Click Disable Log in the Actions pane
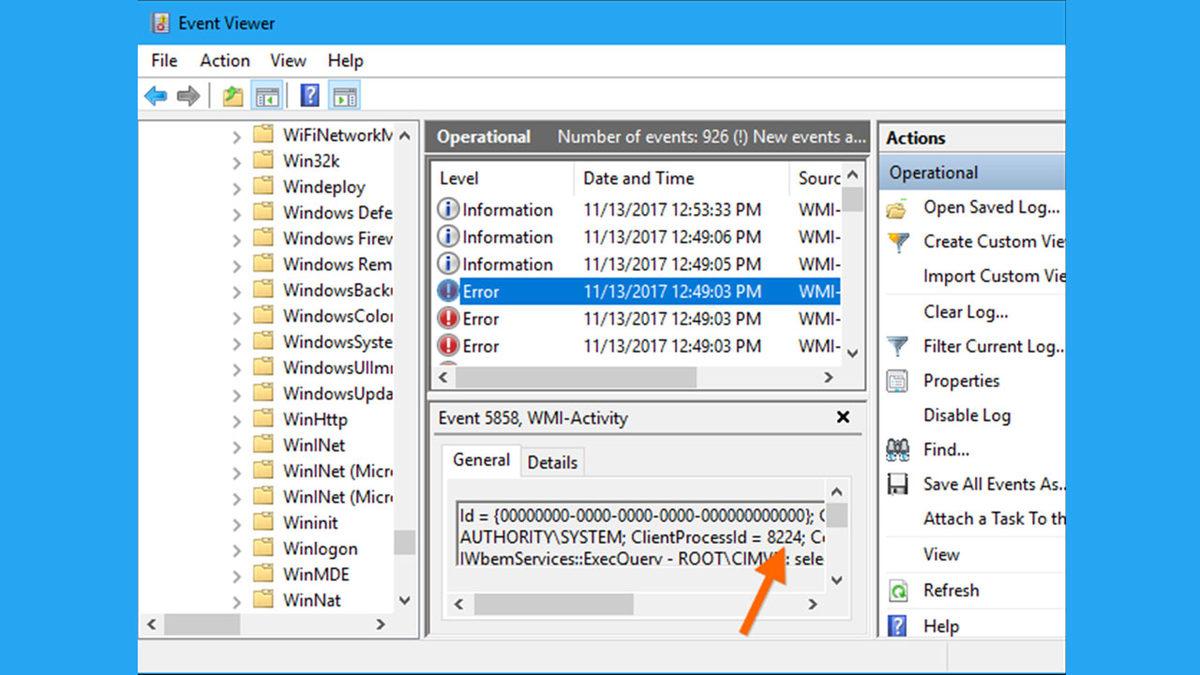1200x675 pixels. pos(966,415)
